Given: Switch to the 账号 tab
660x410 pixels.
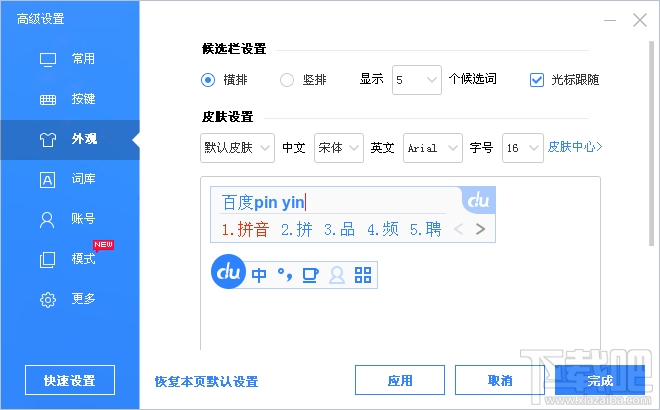Looking at the screenshot, I should tap(70, 220).
